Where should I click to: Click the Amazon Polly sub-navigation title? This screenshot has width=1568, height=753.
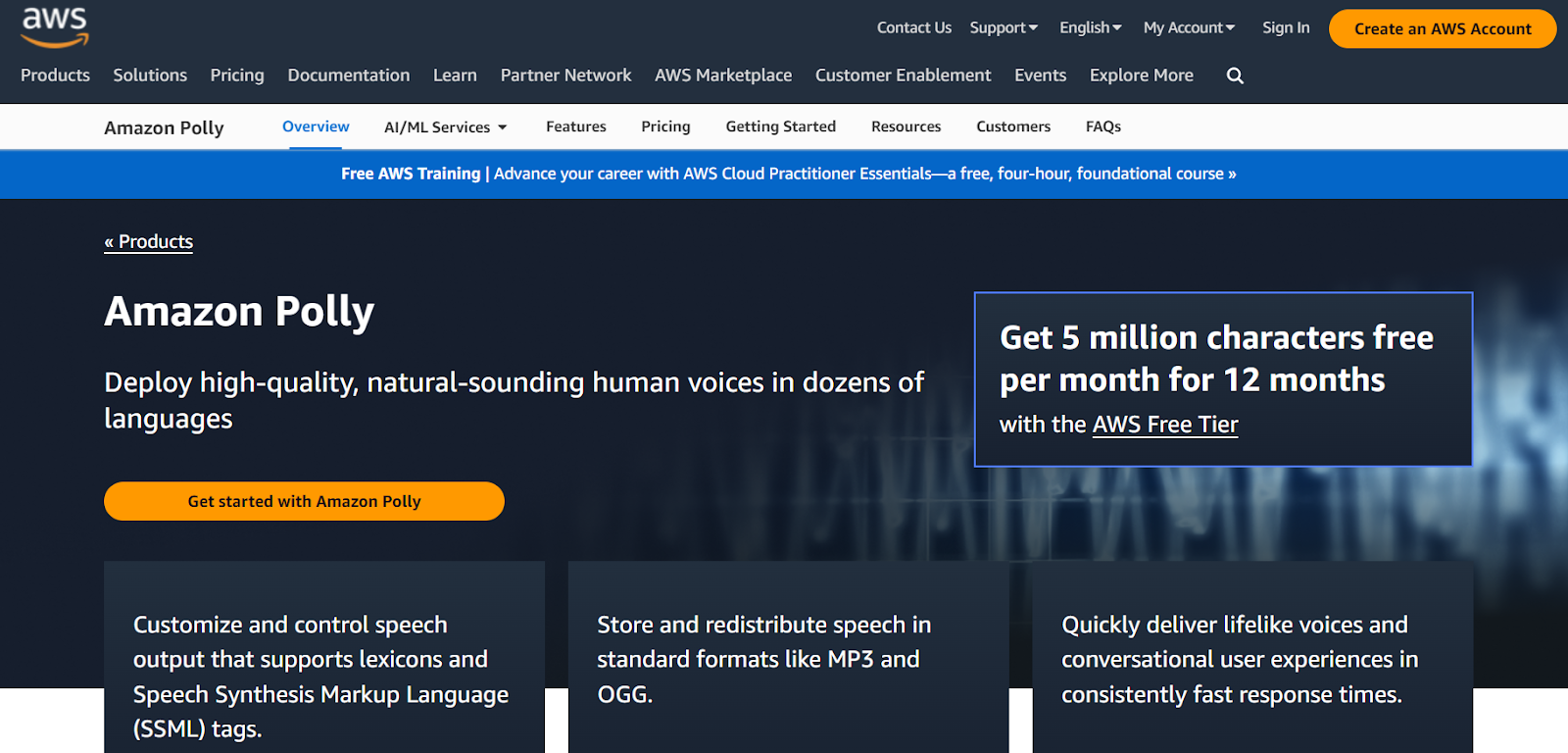pyautogui.click(x=164, y=127)
